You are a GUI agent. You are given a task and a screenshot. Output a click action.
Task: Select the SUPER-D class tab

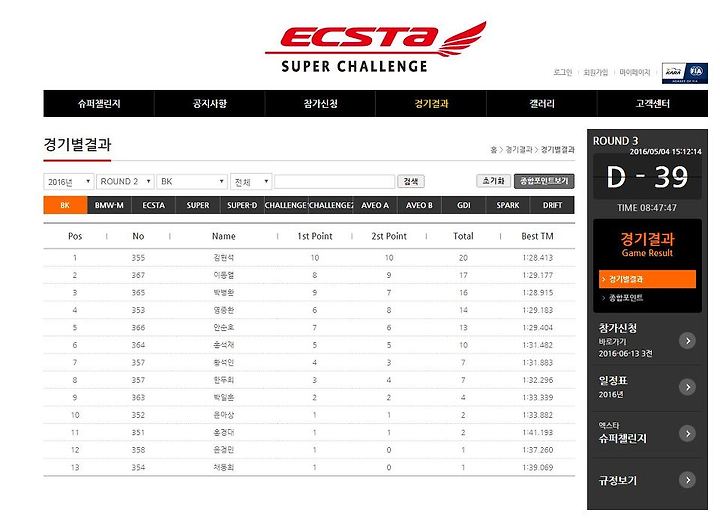[x=242, y=205]
